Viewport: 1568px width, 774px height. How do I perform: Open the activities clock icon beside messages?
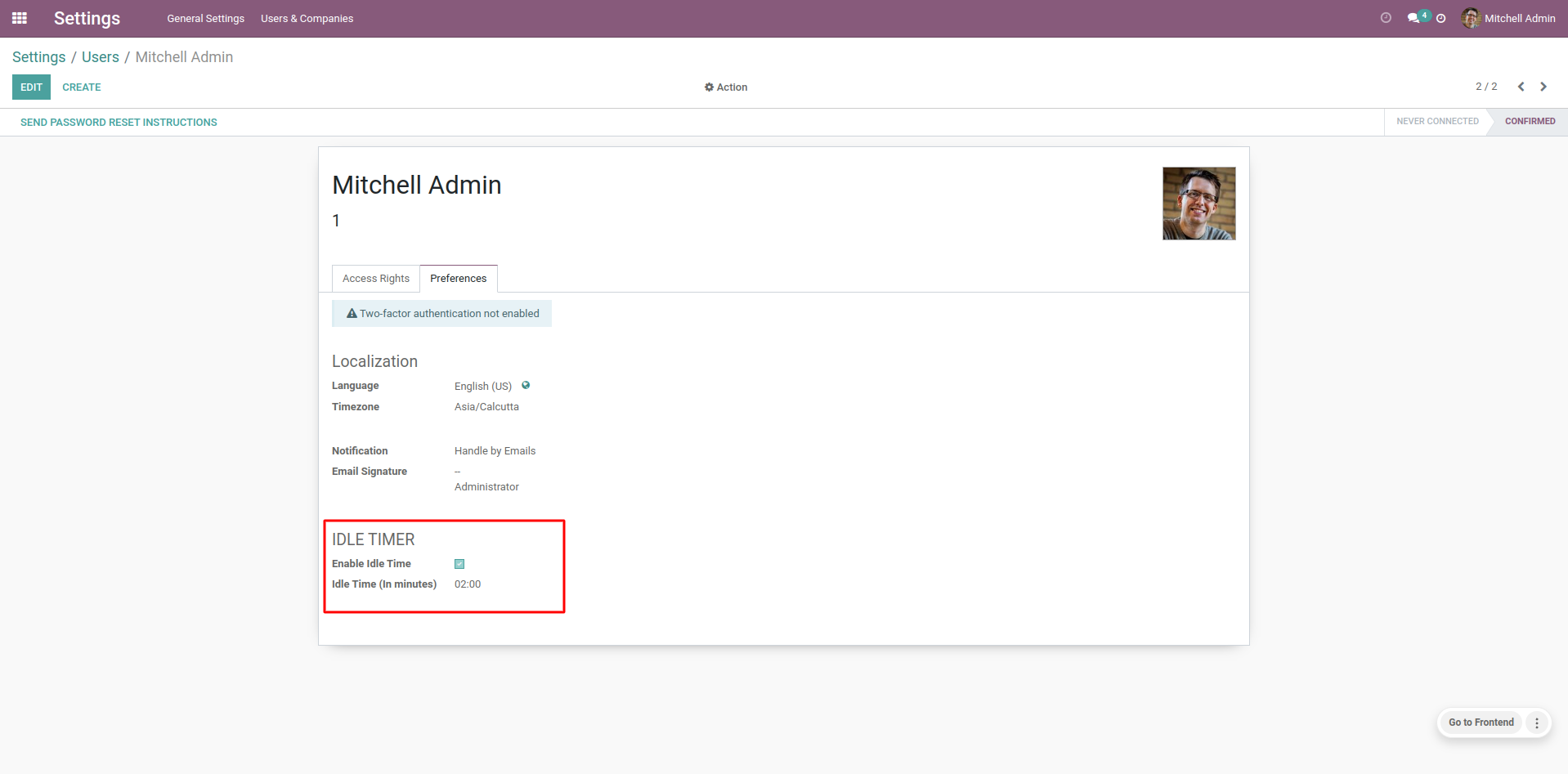1441,18
